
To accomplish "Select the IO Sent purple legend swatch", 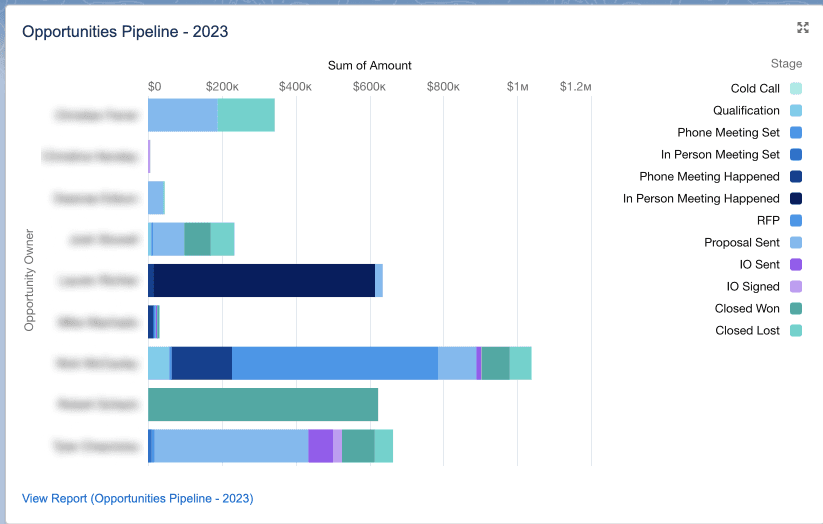I will 796,265.
